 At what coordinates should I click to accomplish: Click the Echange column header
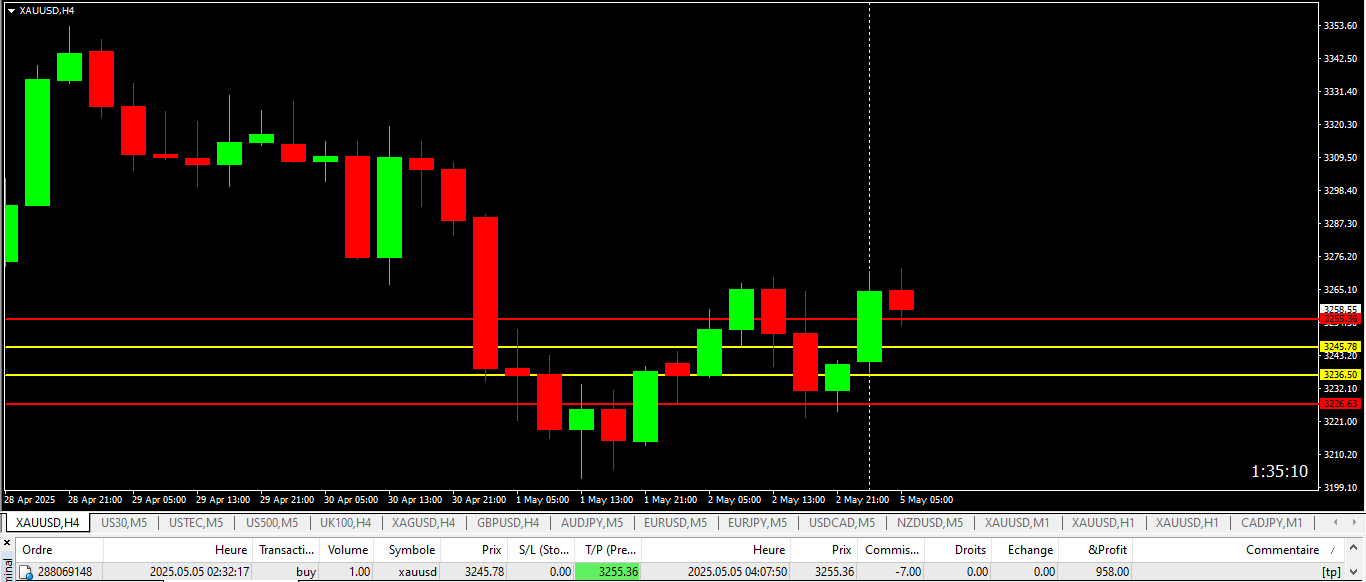(1026, 550)
